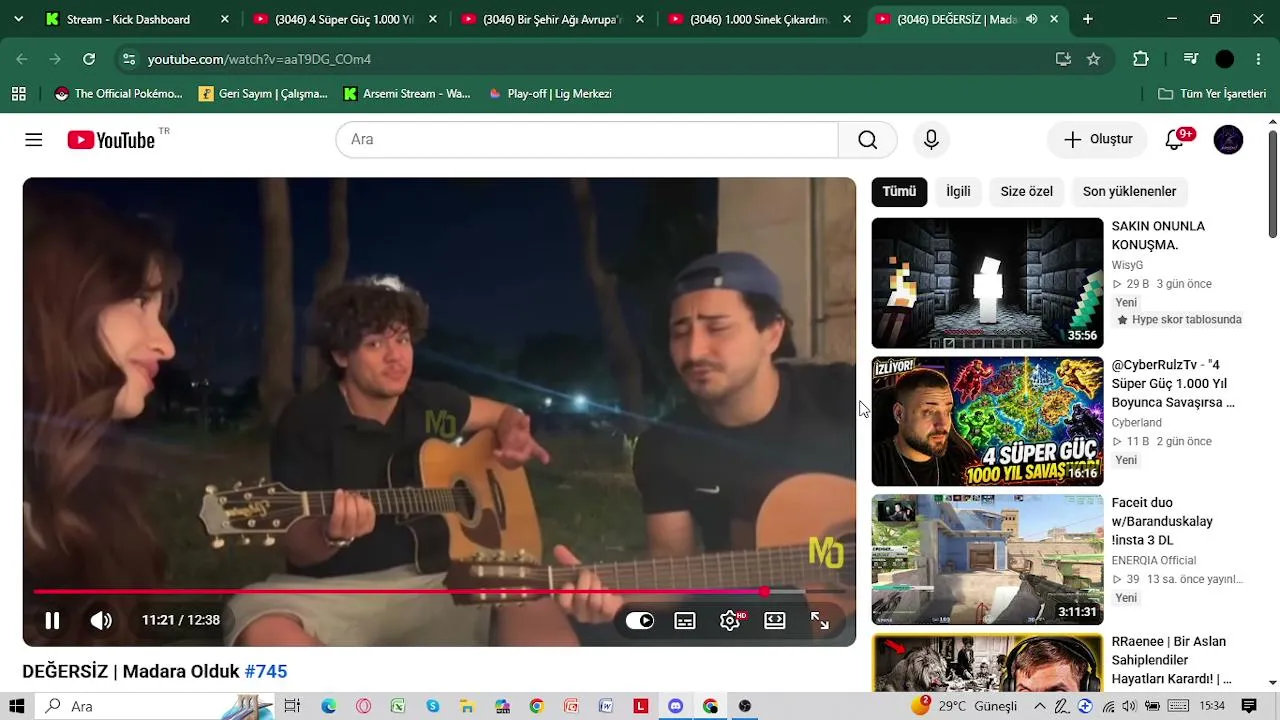Screen dimensions: 1280x720
Task: Mute the video player volume
Action: [101, 621]
